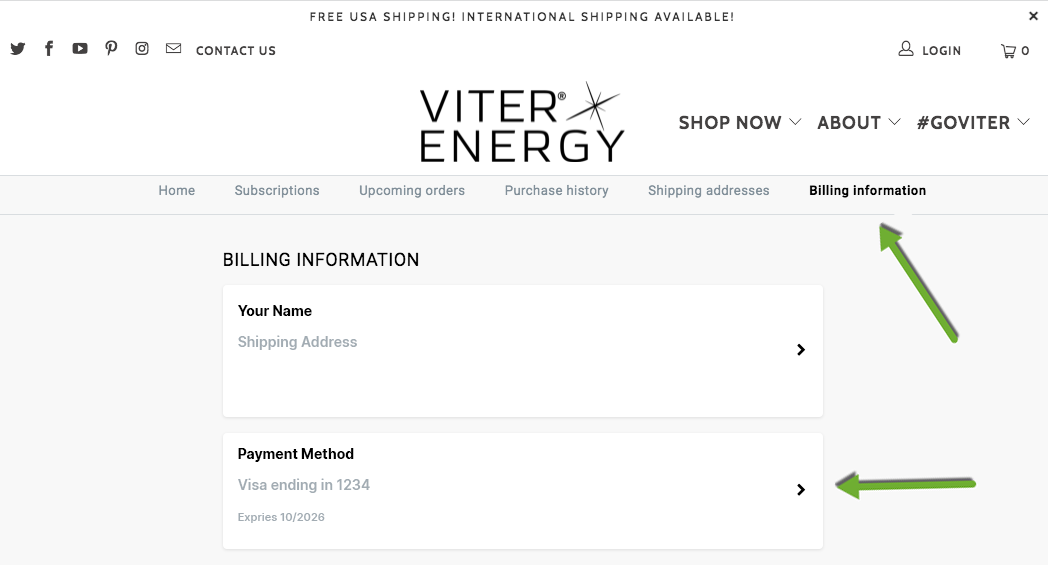This screenshot has width=1048, height=565.
Task: Click the Facebook icon in header
Action: coord(49,49)
